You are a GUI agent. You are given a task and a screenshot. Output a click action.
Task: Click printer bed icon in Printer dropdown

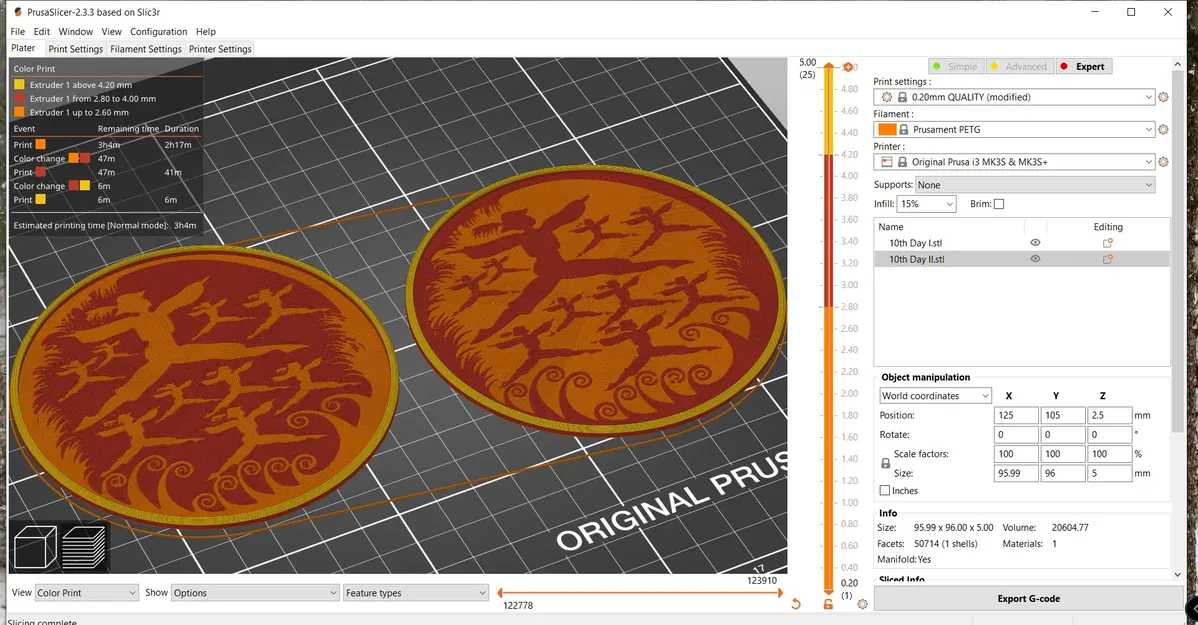coord(886,162)
